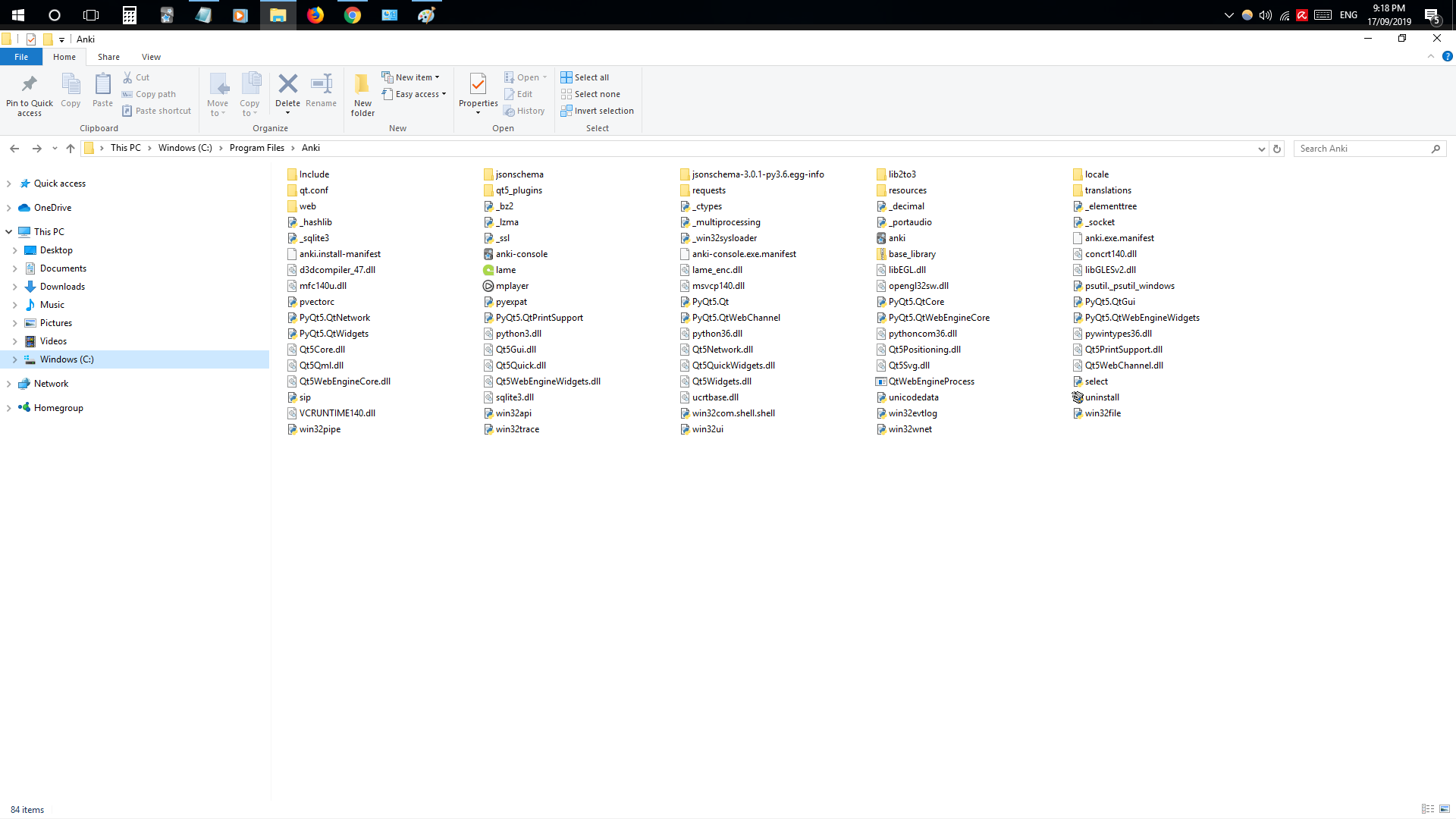Select the uninstall file icon

tap(1078, 397)
